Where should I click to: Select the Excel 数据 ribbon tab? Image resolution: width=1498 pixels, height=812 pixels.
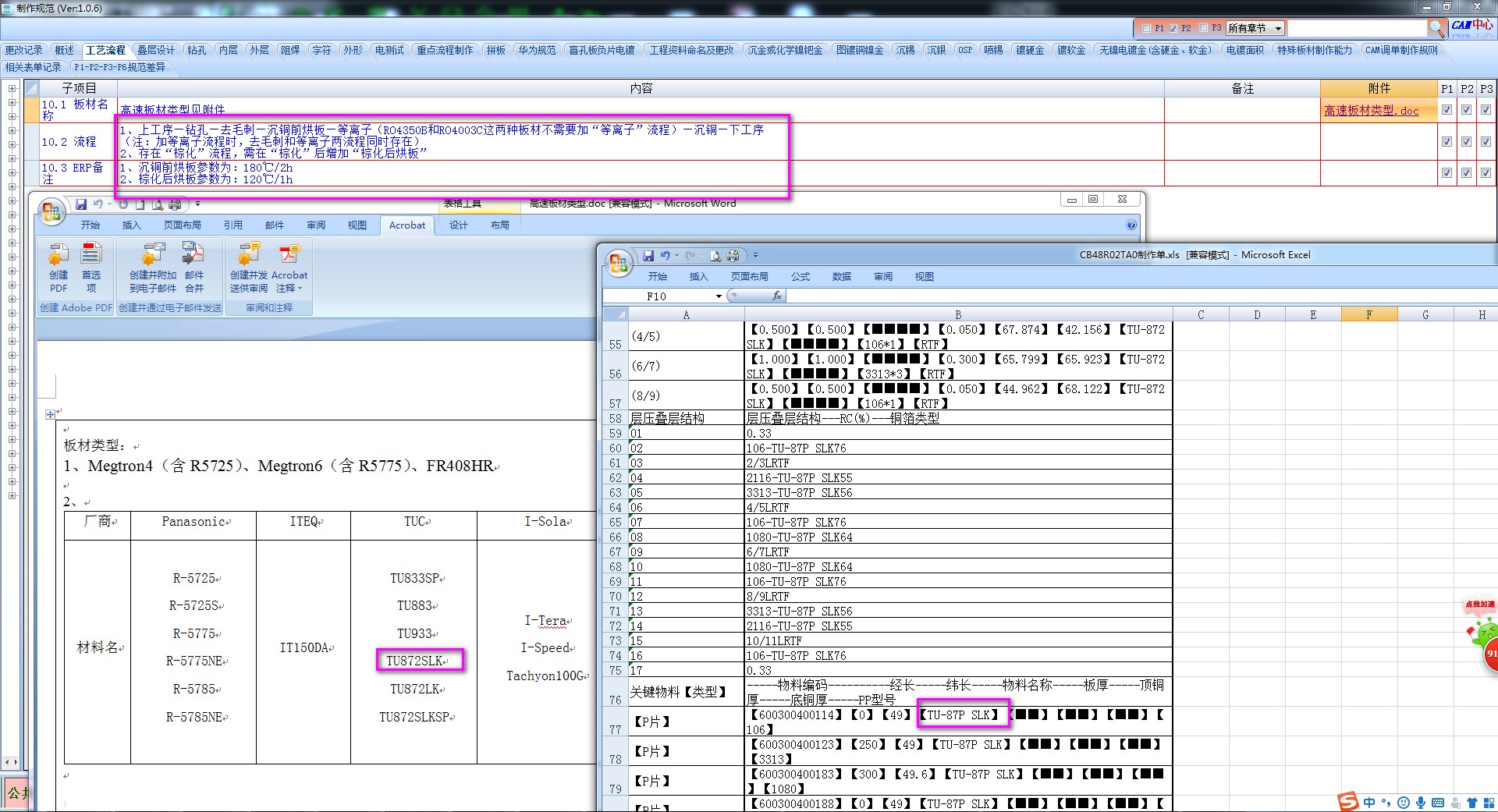[842, 277]
